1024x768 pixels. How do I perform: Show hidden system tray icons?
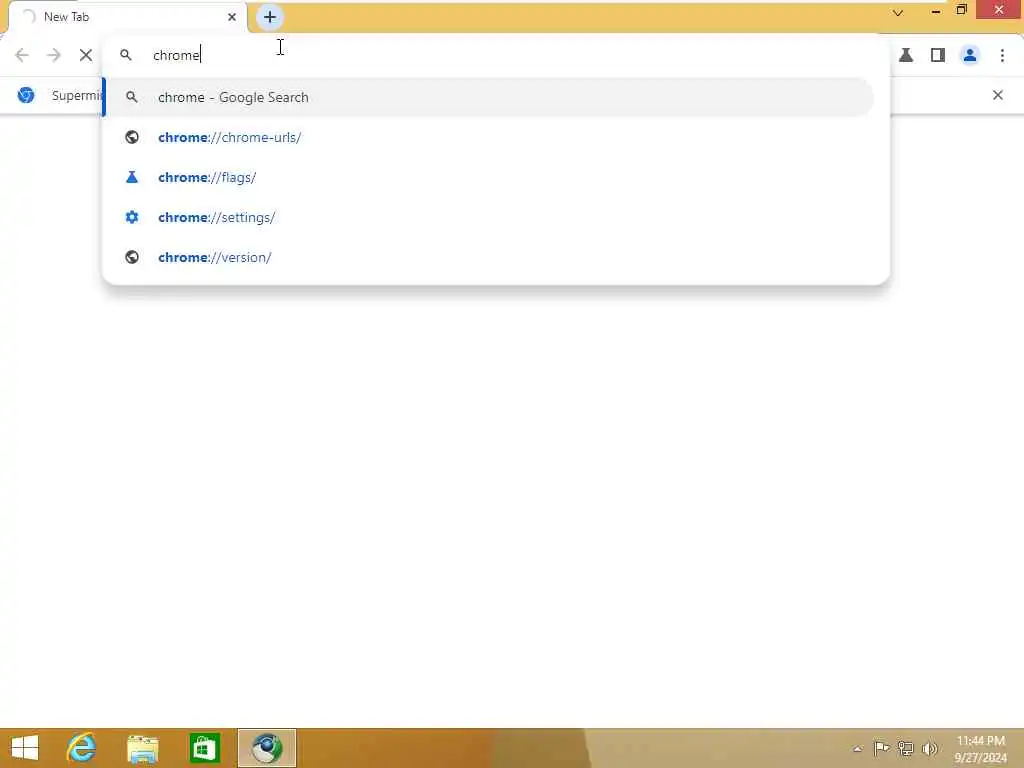[857, 749]
